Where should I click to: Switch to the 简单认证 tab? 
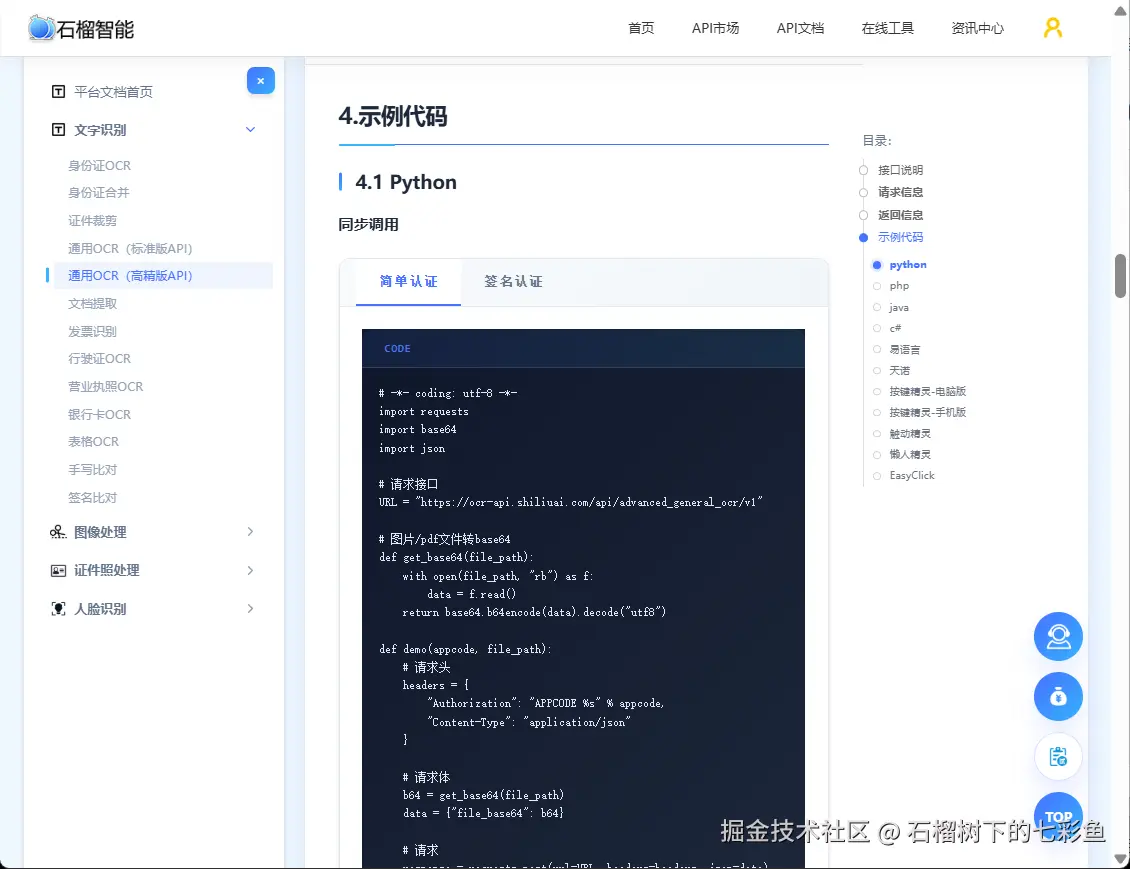click(408, 282)
